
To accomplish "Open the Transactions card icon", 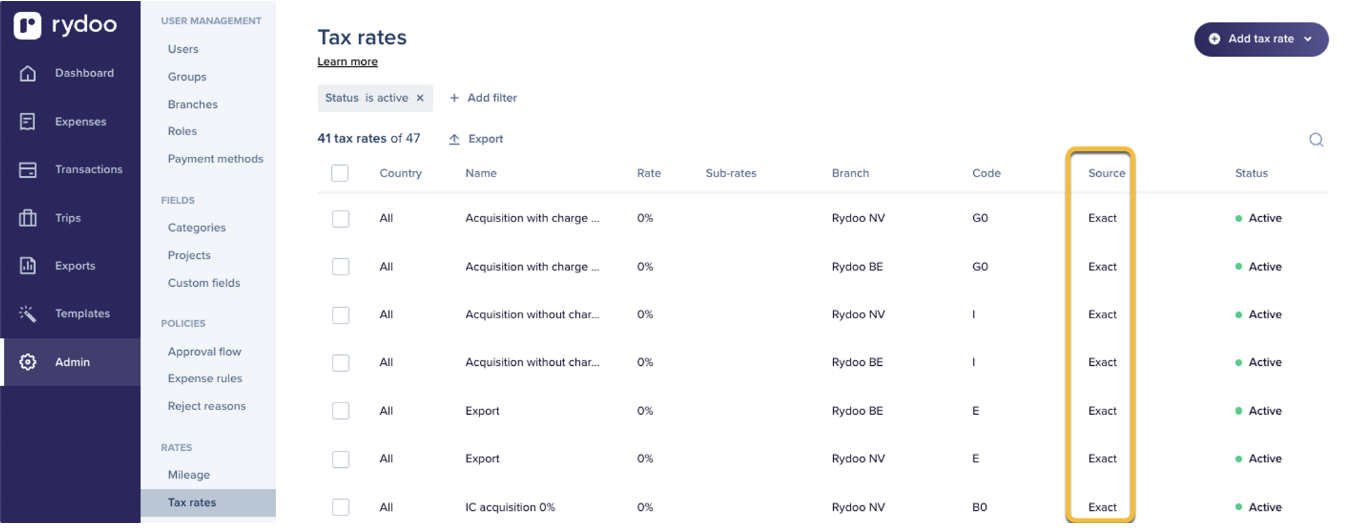I will tap(28, 170).
